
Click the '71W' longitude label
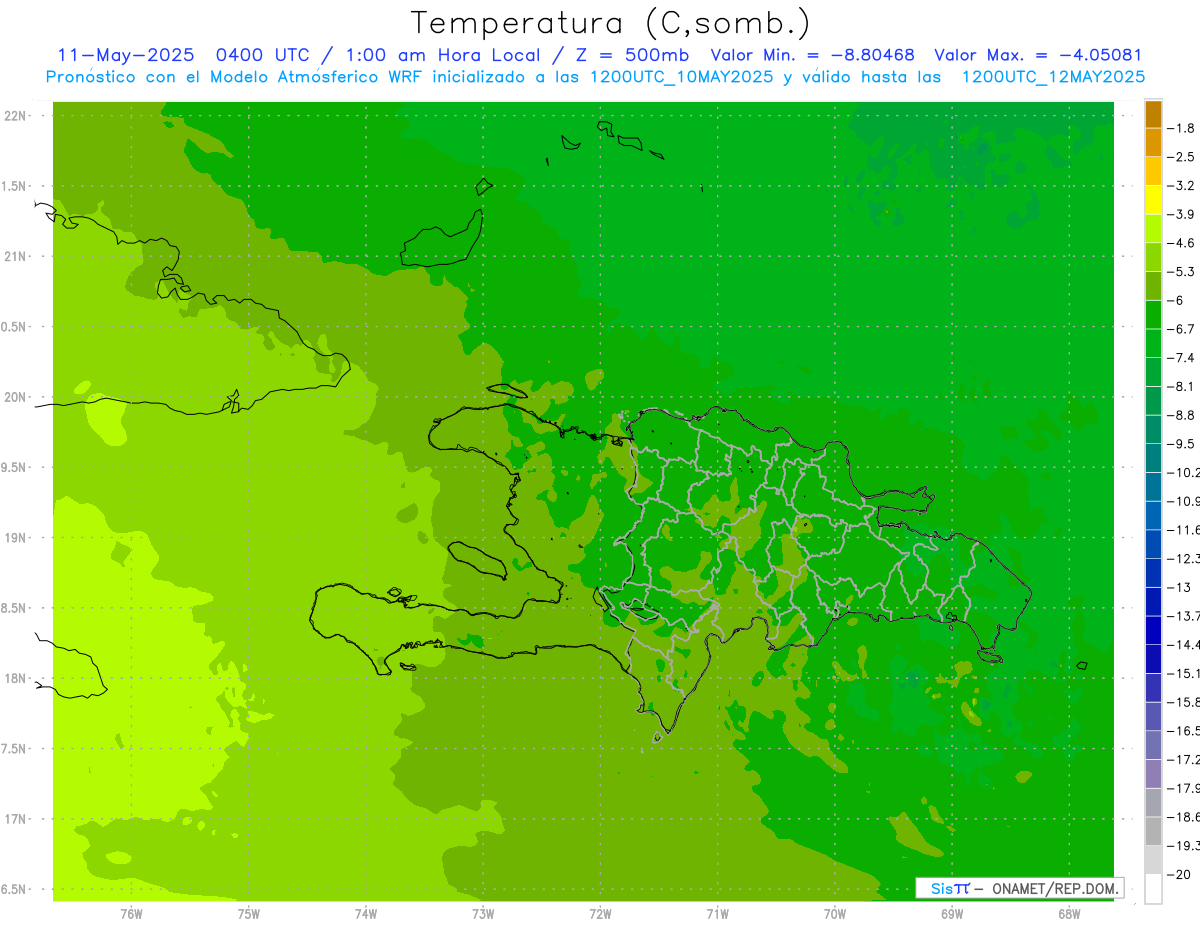(717, 913)
